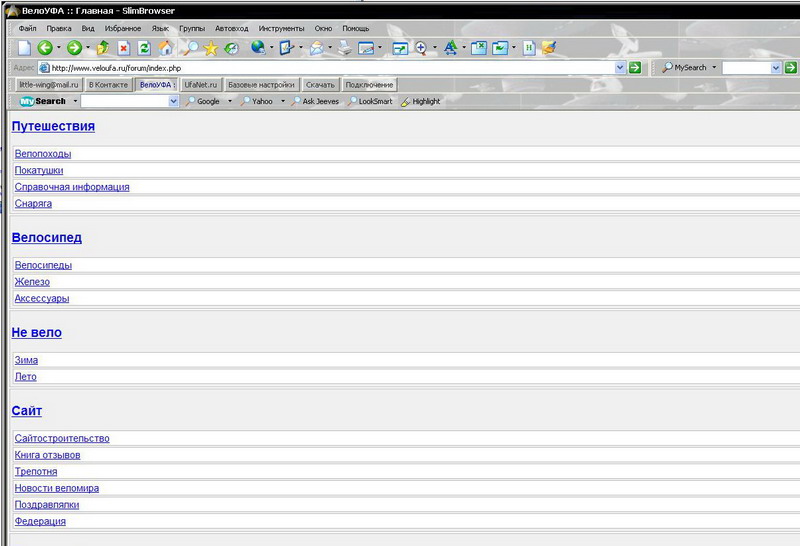
Task: Click the form filler notepad icon
Action: pos(287,47)
